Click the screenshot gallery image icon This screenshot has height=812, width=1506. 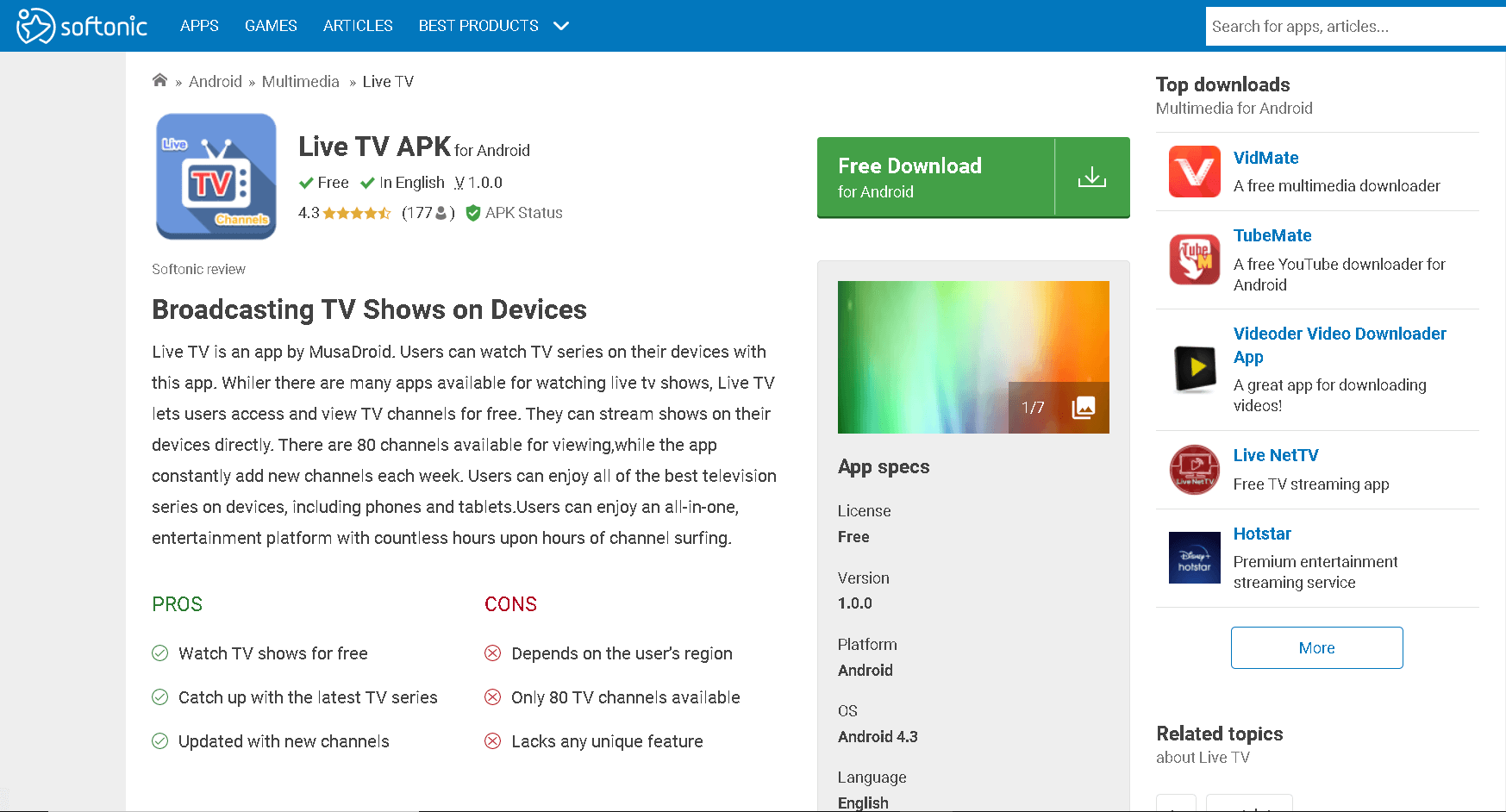(x=1083, y=408)
